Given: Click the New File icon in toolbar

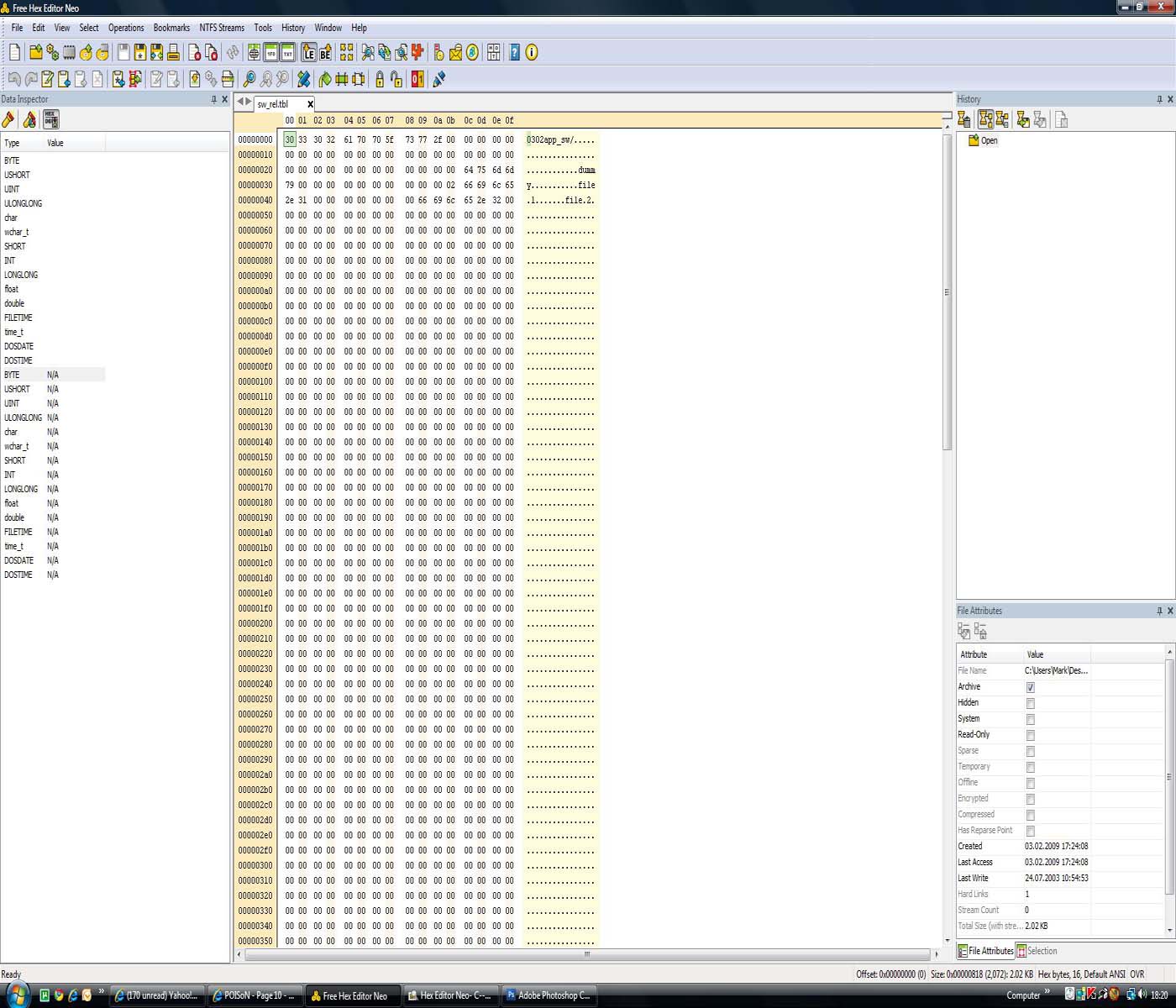Looking at the screenshot, I should point(14,53).
